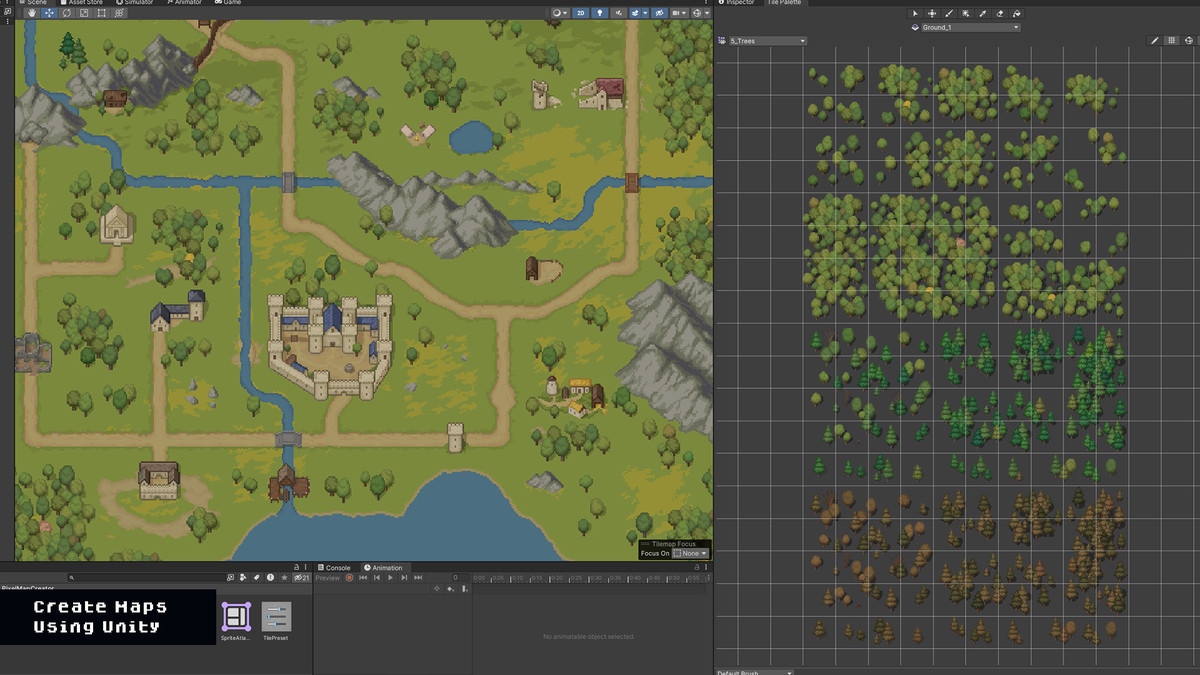The height and width of the screenshot is (675, 1200).
Task: Click the Add Keyframe icon in Animation window
Action: 450,588
